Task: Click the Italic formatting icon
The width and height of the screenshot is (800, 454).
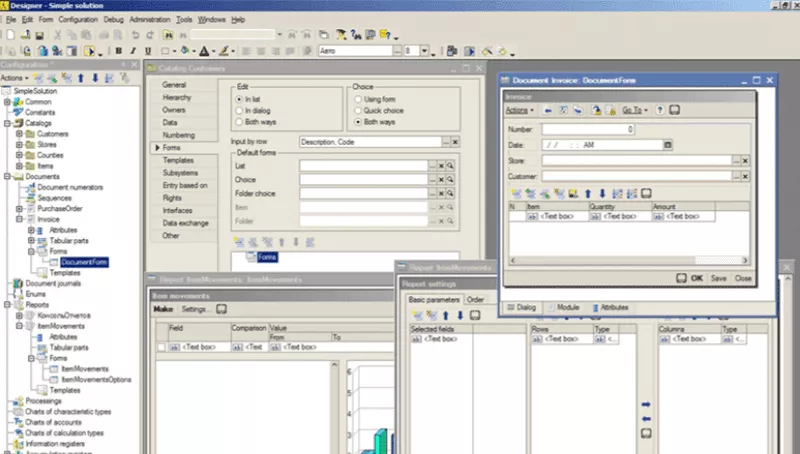Action: [x=133, y=51]
